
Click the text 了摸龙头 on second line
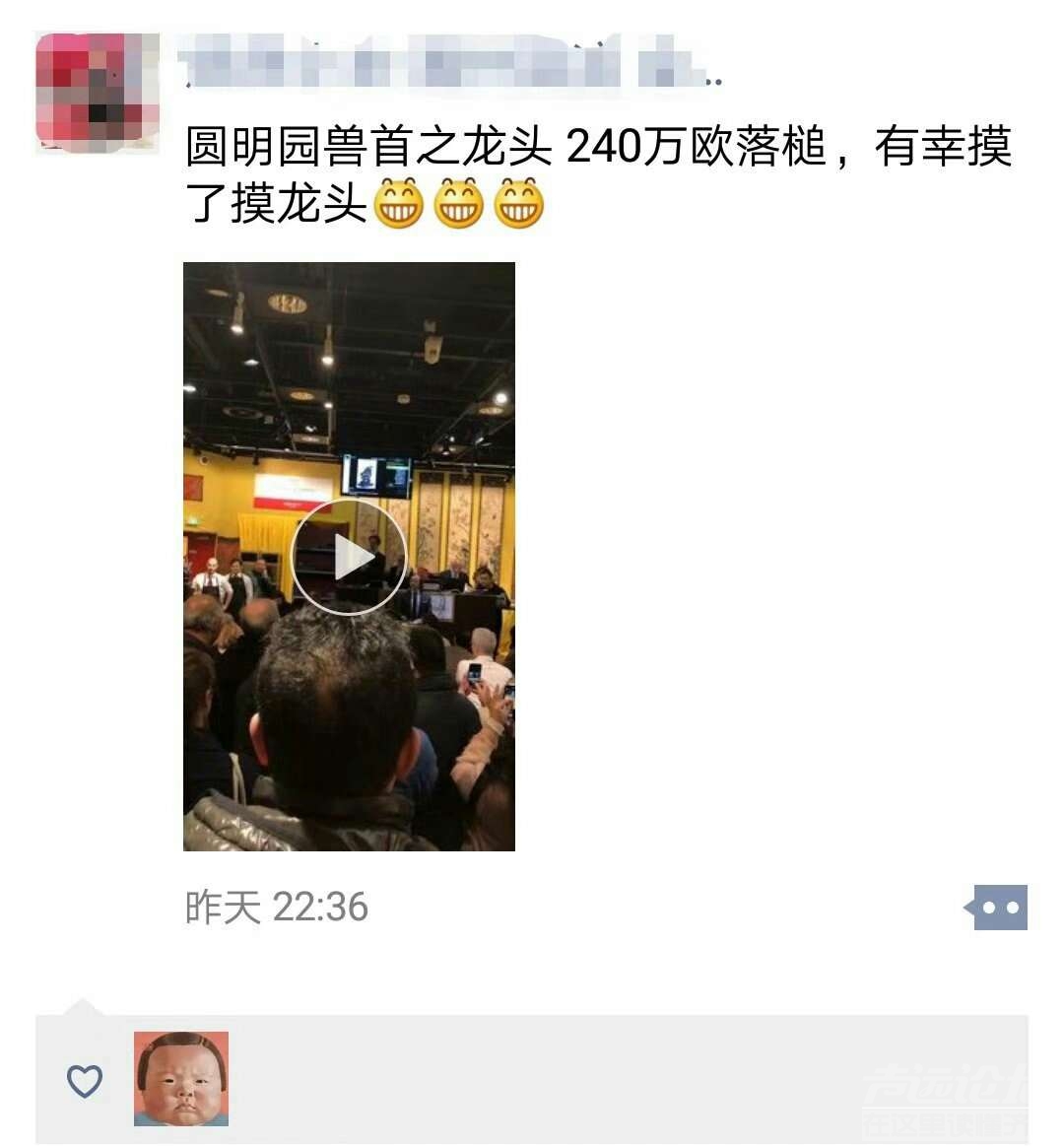pos(276,203)
